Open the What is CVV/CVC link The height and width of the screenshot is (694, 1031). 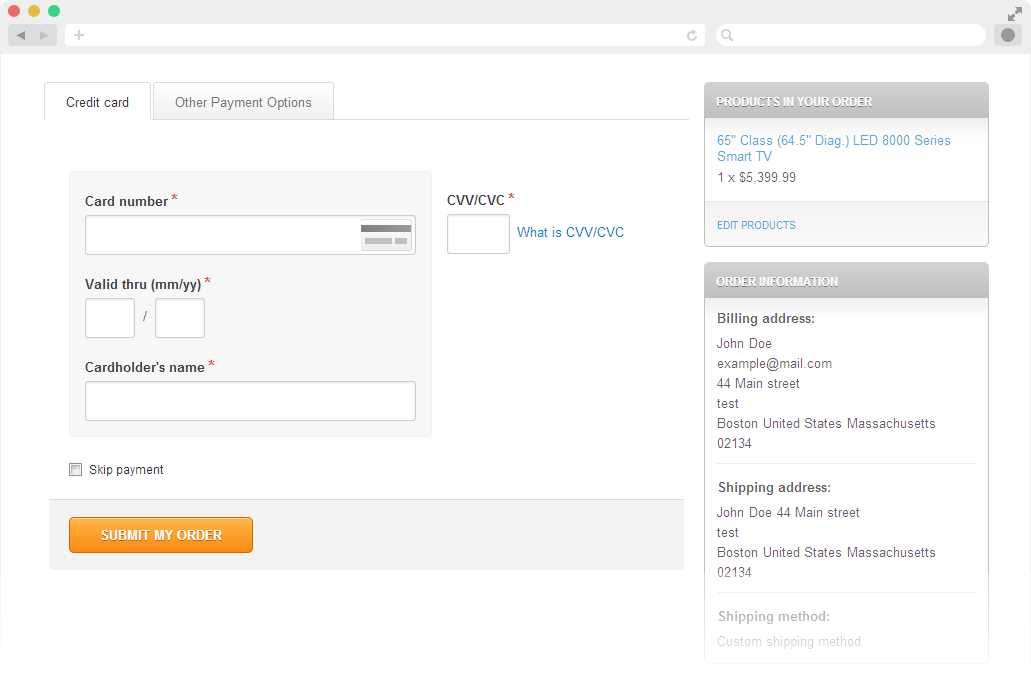(570, 233)
